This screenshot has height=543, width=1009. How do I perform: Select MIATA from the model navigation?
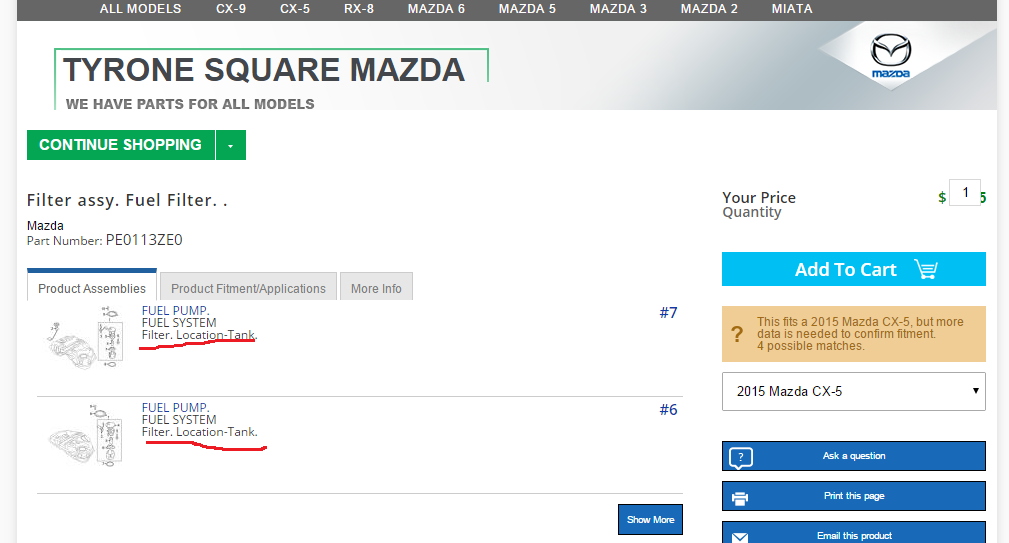[x=792, y=9]
